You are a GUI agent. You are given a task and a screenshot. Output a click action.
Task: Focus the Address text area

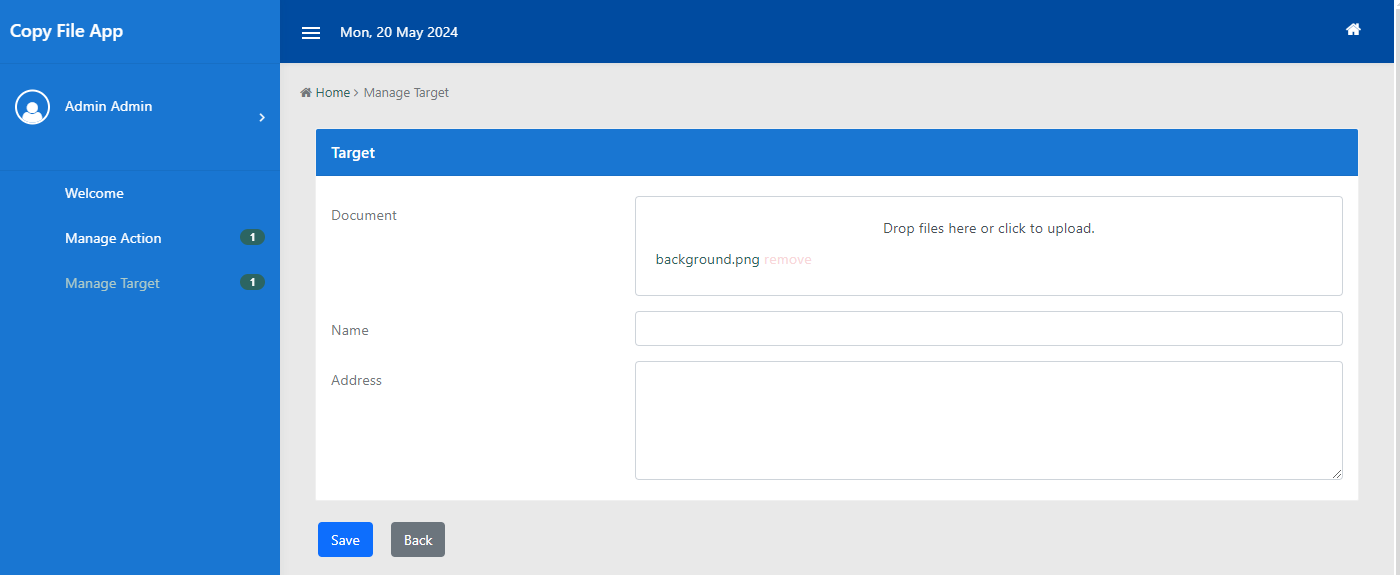tap(989, 421)
